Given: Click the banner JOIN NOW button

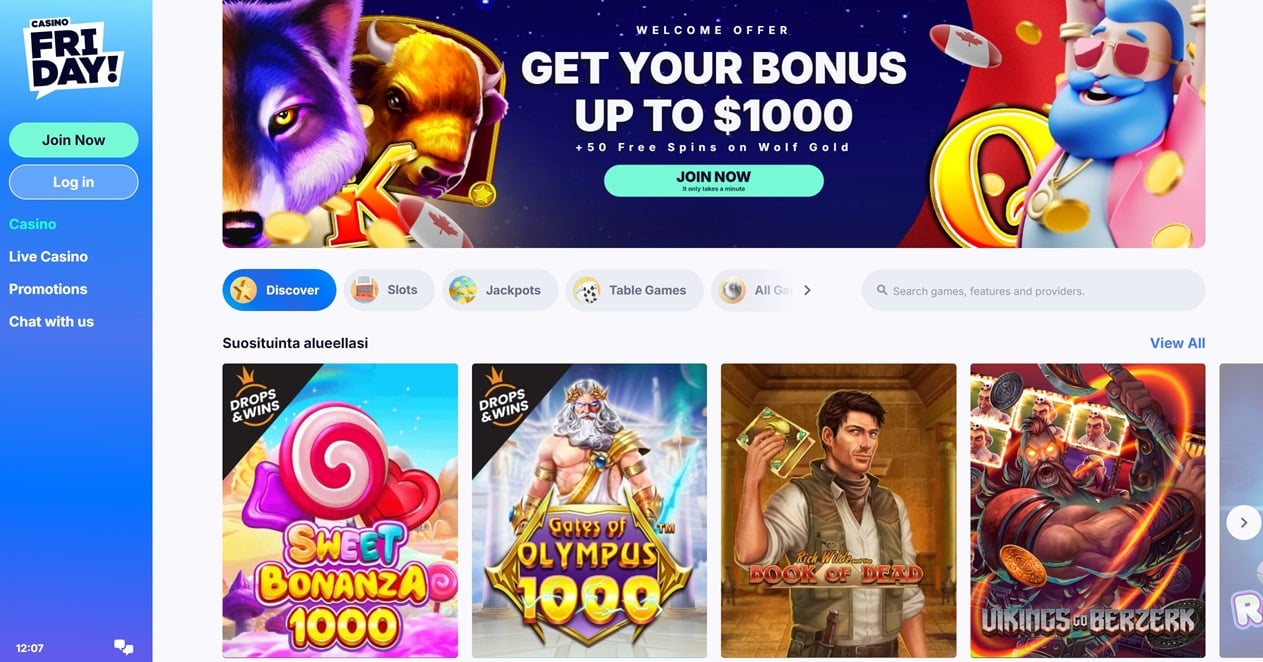Looking at the screenshot, I should tap(714, 180).
